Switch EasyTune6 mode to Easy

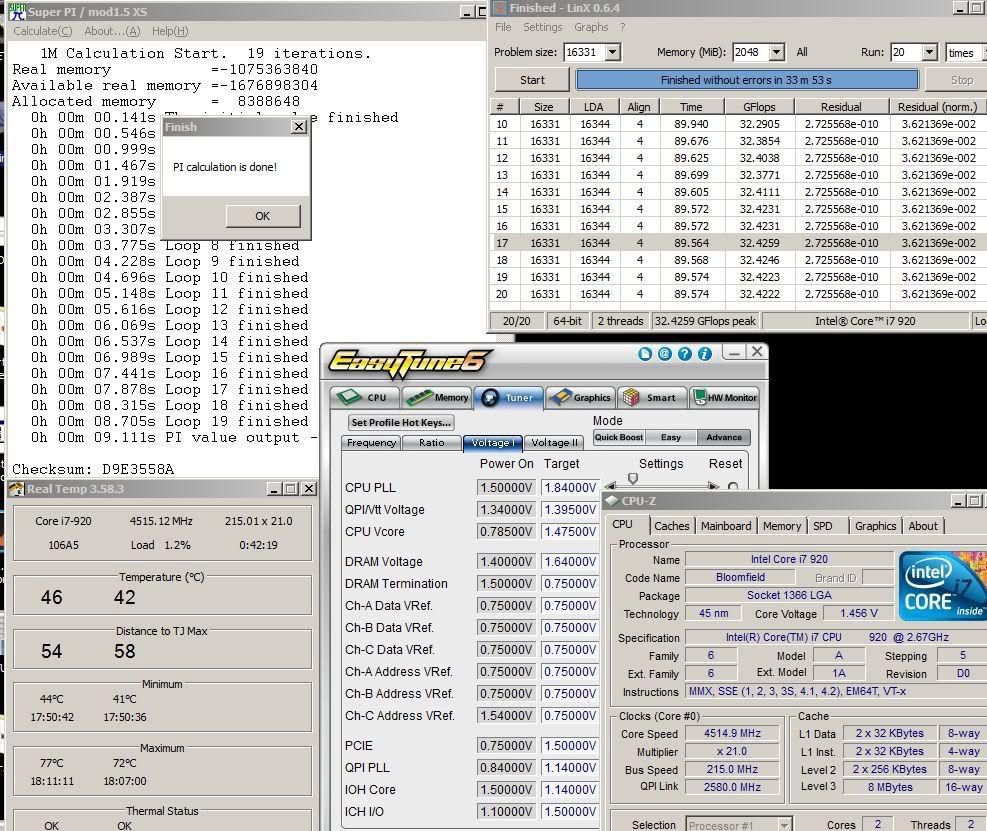671,438
